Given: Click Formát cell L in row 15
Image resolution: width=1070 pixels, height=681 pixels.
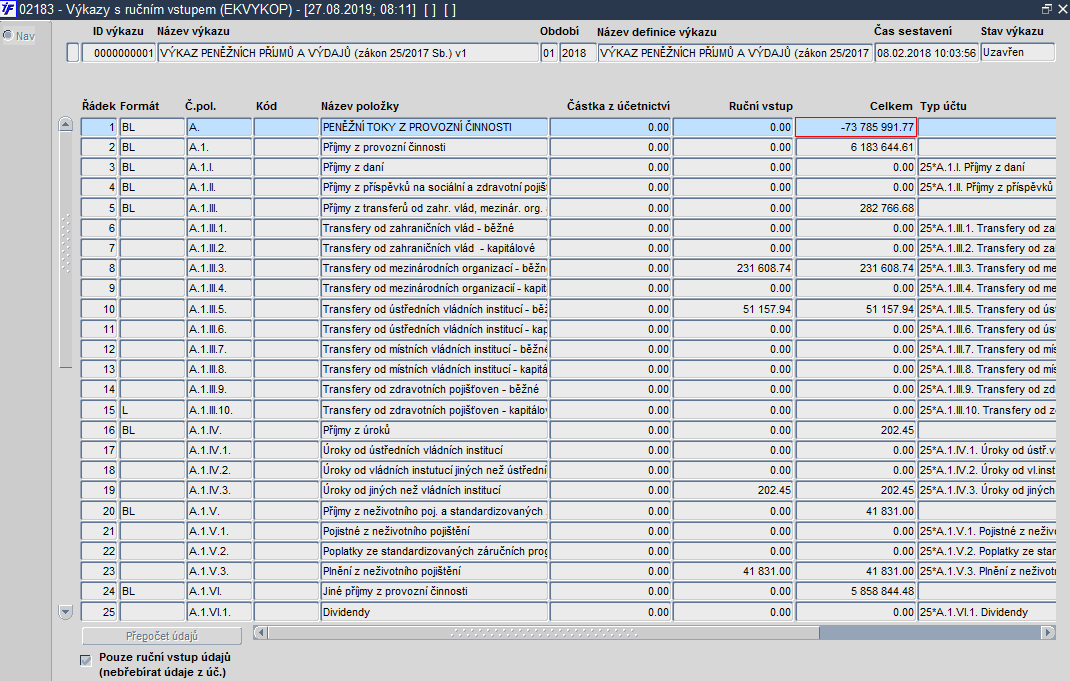Looking at the screenshot, I should pyautogui.click(x=151, y=410).
